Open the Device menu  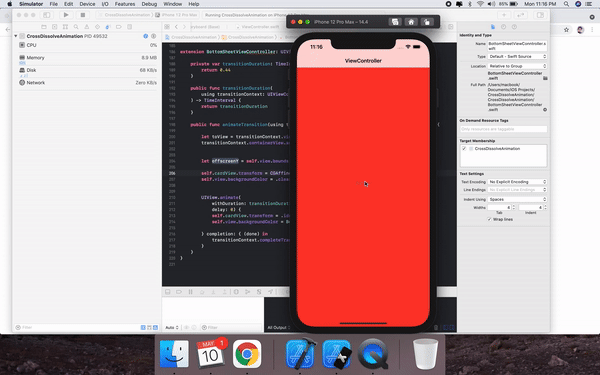(87, 4)
